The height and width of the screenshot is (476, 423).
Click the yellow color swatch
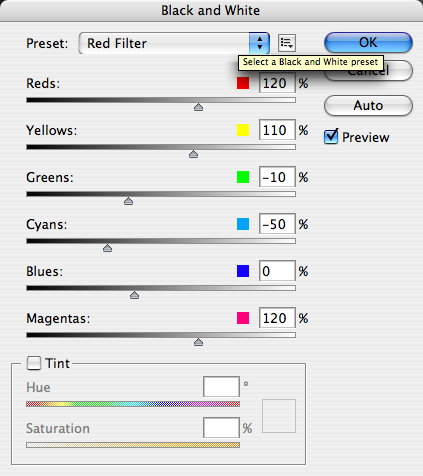243,130
